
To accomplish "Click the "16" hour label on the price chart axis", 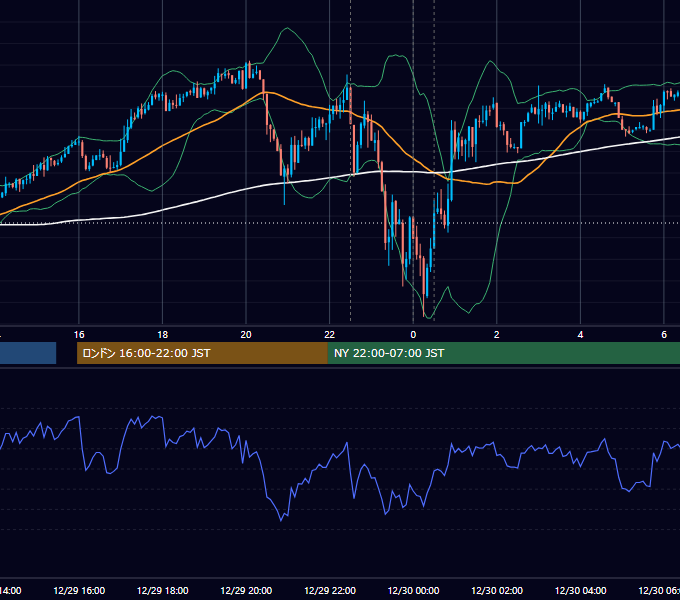I will point(79,335).
